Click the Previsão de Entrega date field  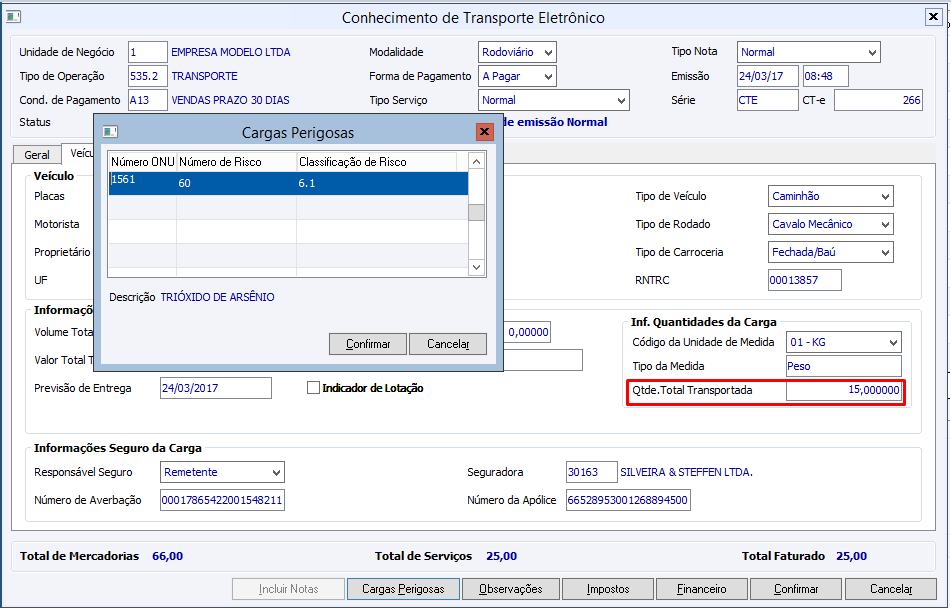(x=216, y=388)
